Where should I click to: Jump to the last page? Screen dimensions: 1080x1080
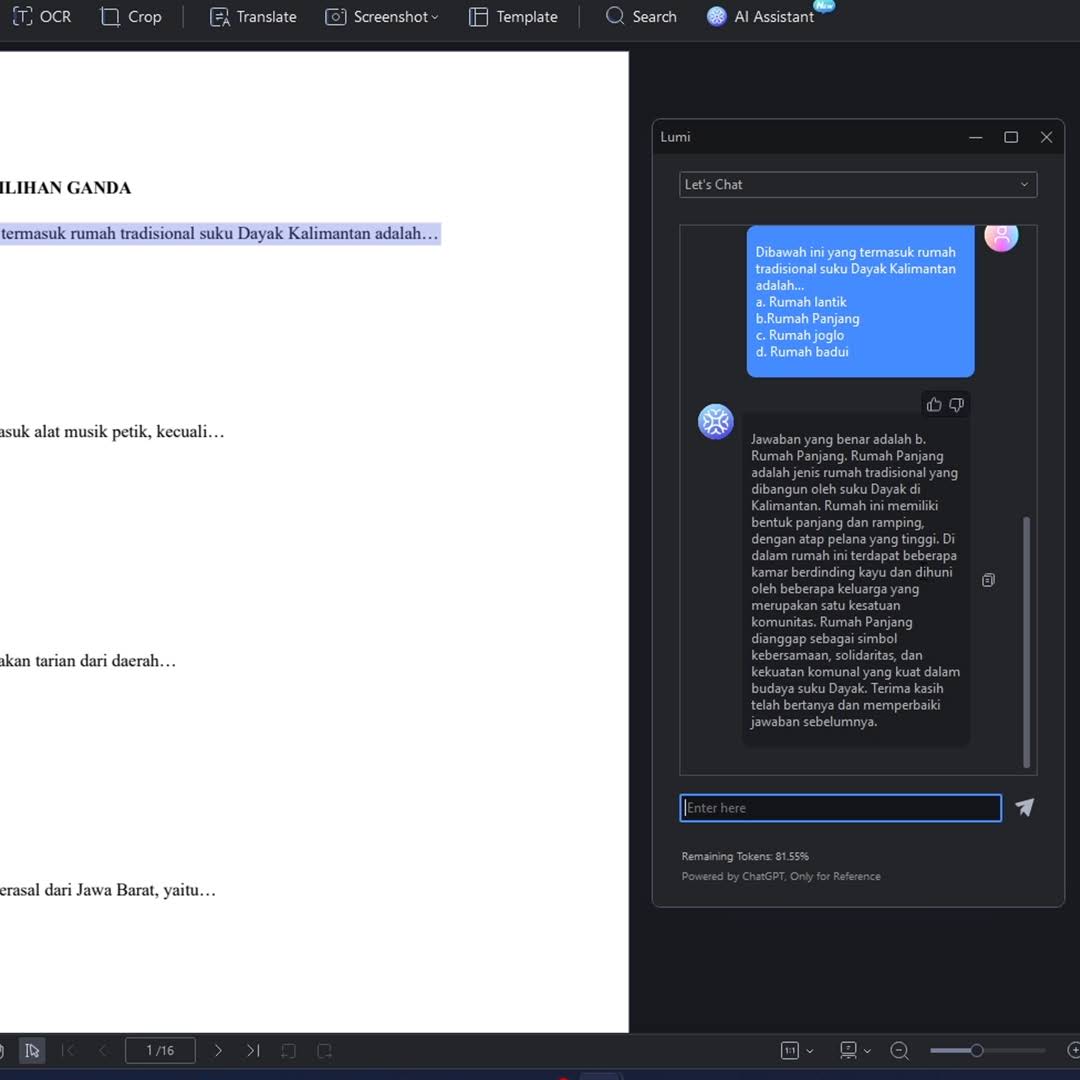[253, 1050]
